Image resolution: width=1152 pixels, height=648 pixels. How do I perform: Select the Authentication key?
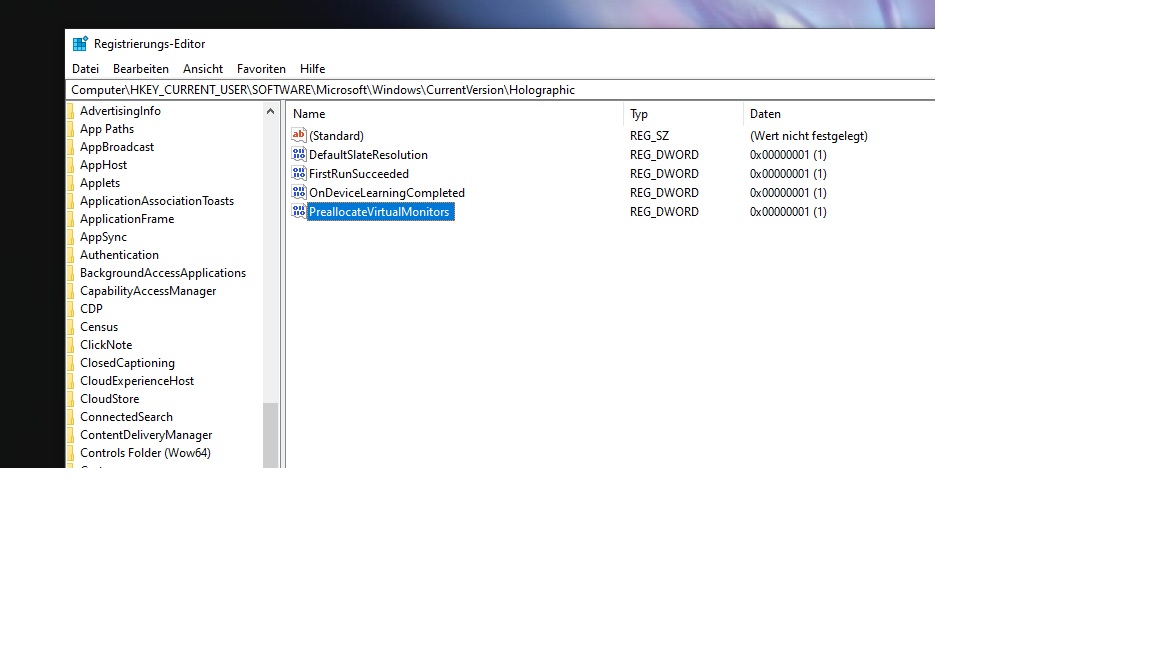coord(119,255)
